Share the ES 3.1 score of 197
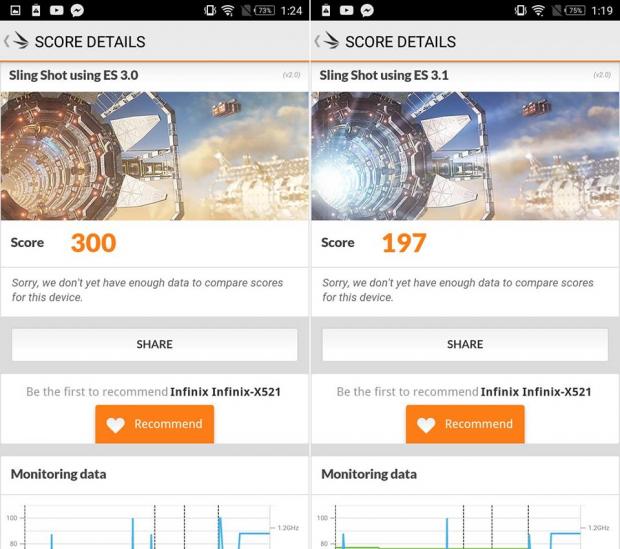620x549 pixels. click(465, 344)
